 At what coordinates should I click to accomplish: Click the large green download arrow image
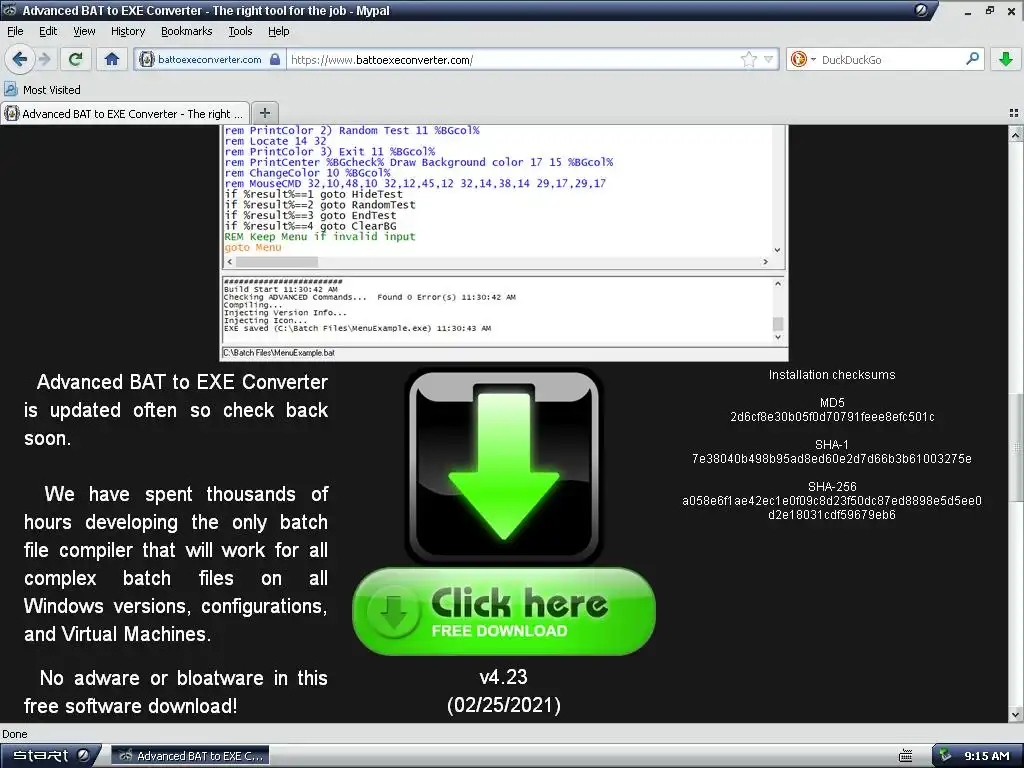[503, 466]
